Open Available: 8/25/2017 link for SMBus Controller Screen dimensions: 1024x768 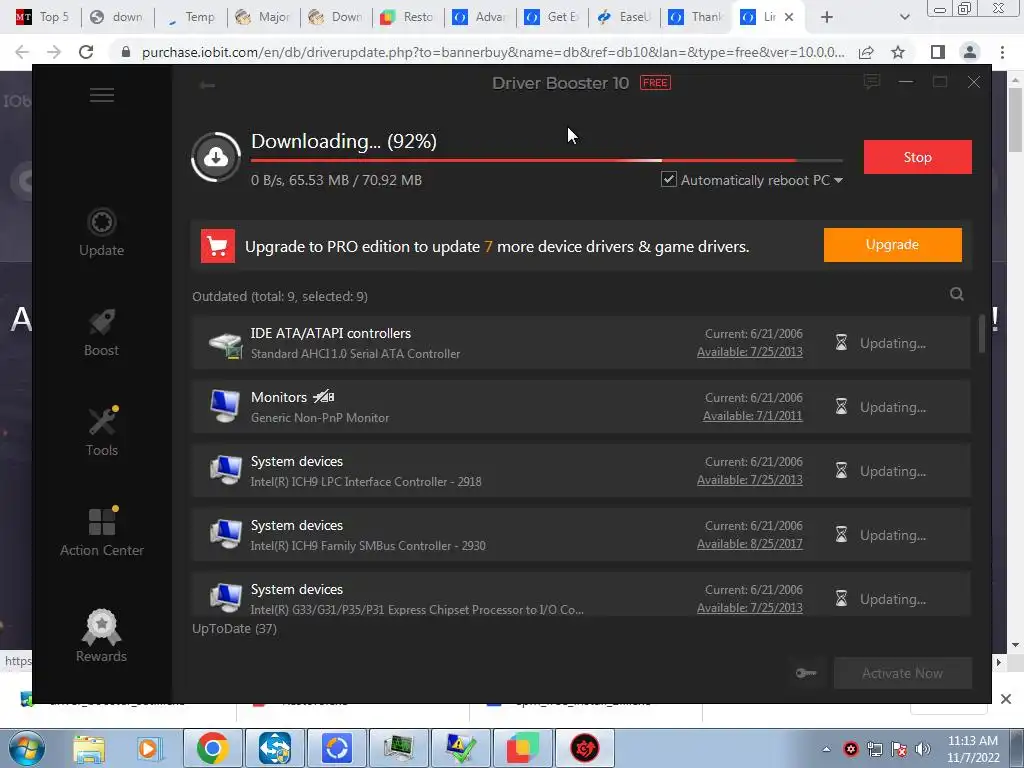tap(750, 543)
